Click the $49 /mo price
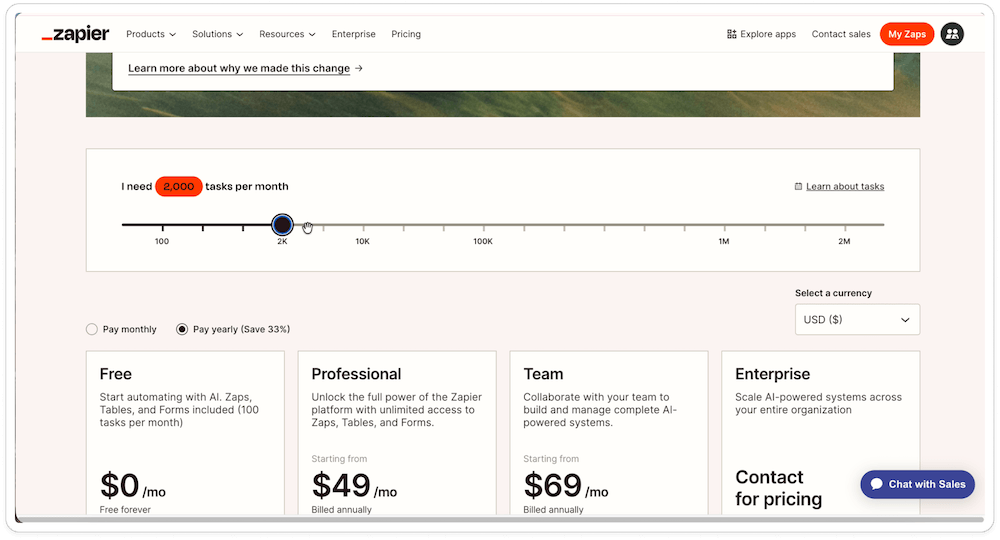Viewport: 1000px width, 540px height. pos(354,486)
